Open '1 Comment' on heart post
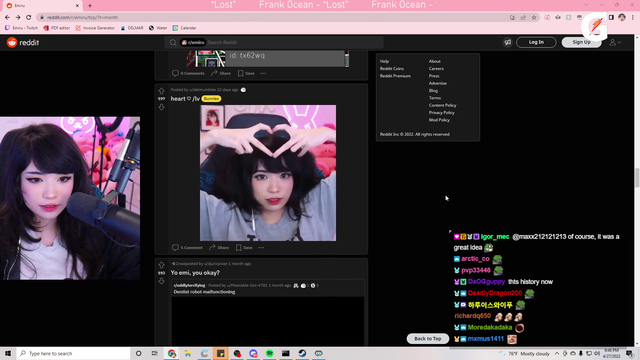 click(x=187, y=248)
